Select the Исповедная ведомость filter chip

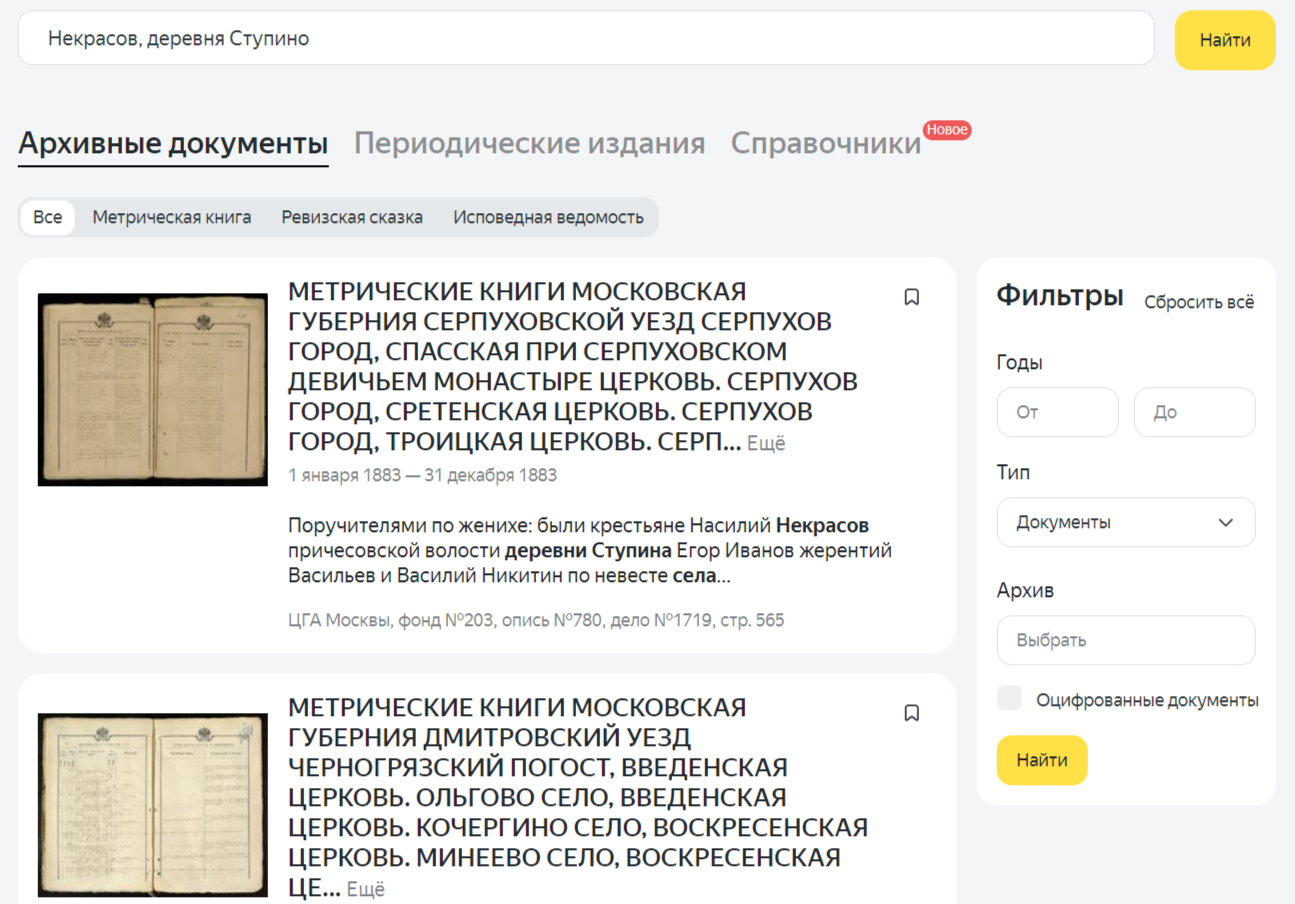click(x=549, y=217)
